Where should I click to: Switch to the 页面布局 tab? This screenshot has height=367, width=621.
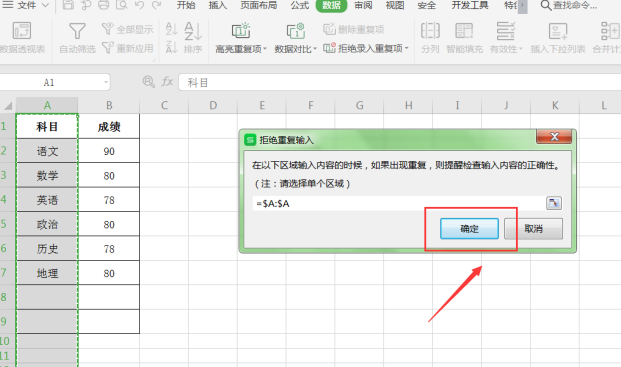coord(259,5)
